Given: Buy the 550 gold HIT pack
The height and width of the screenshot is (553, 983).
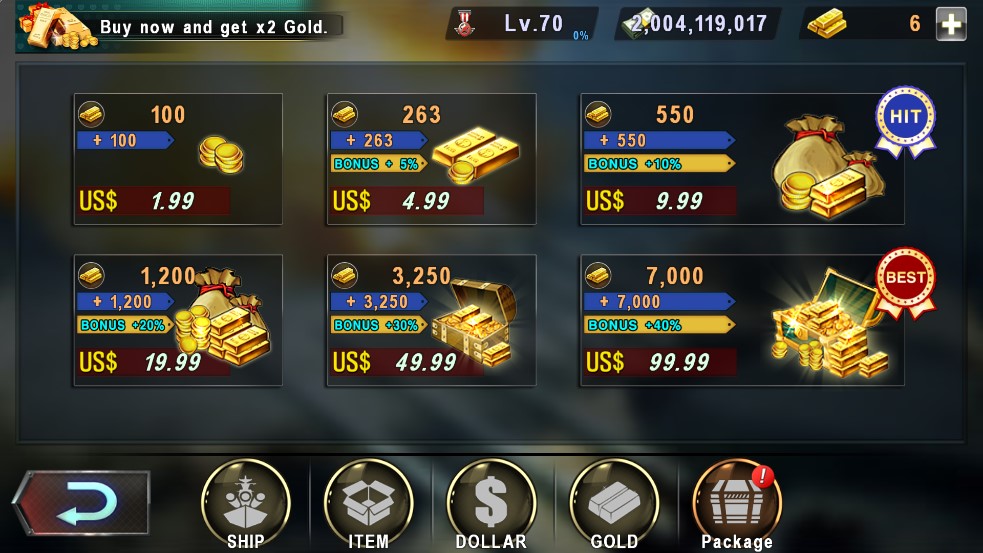Looking at the screenshot, I should (x=742, y=159).
